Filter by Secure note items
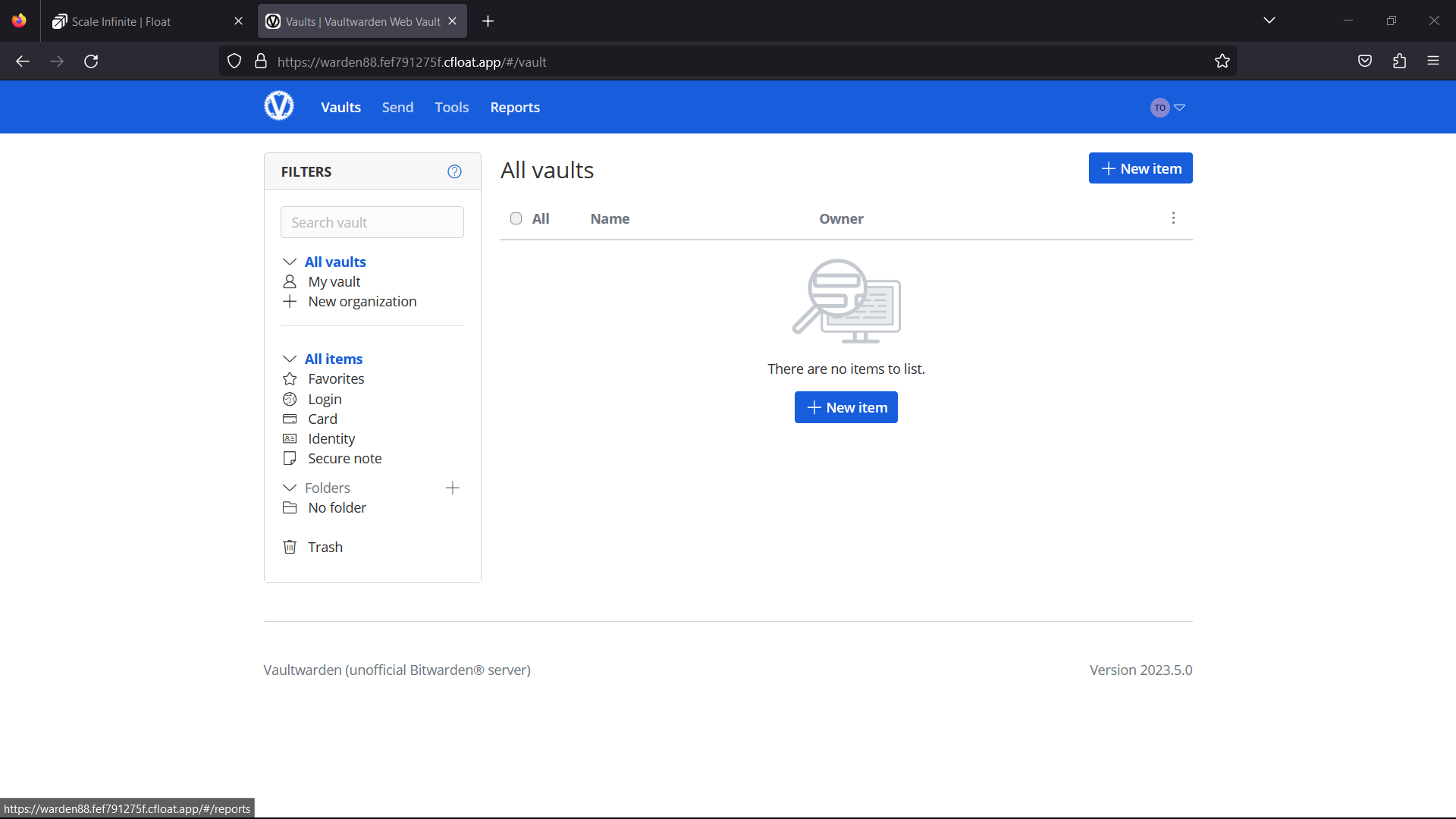The width and height of the screenshot is (1456, 819). 345,458
